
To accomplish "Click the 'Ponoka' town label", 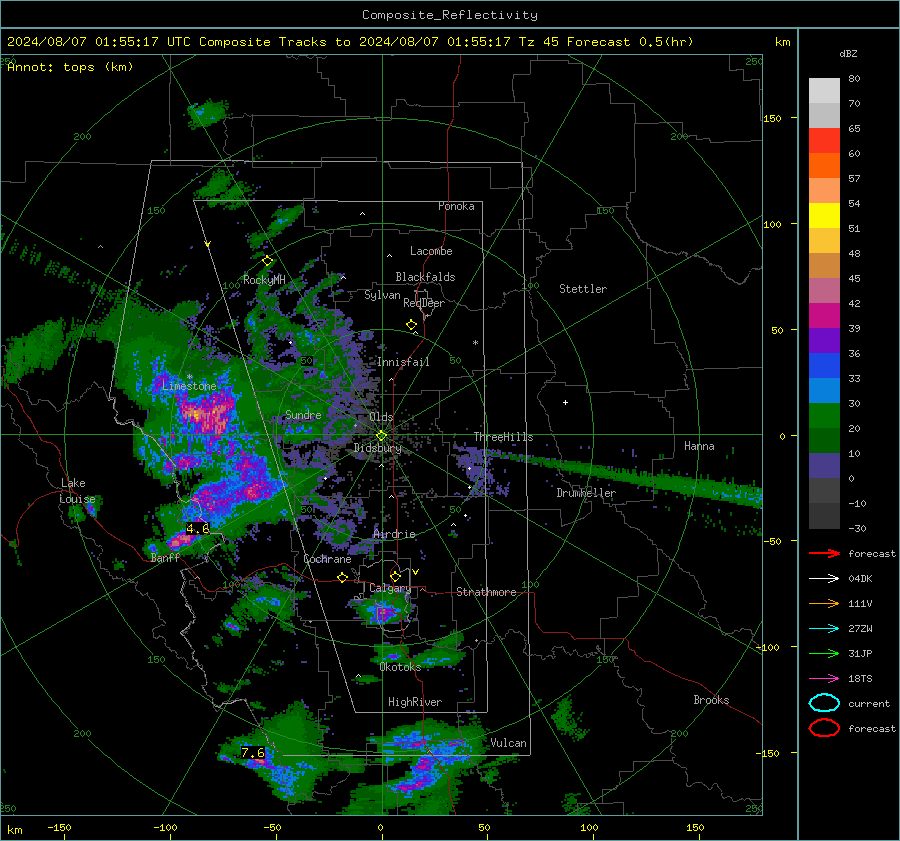I will (x=456, y=206).
